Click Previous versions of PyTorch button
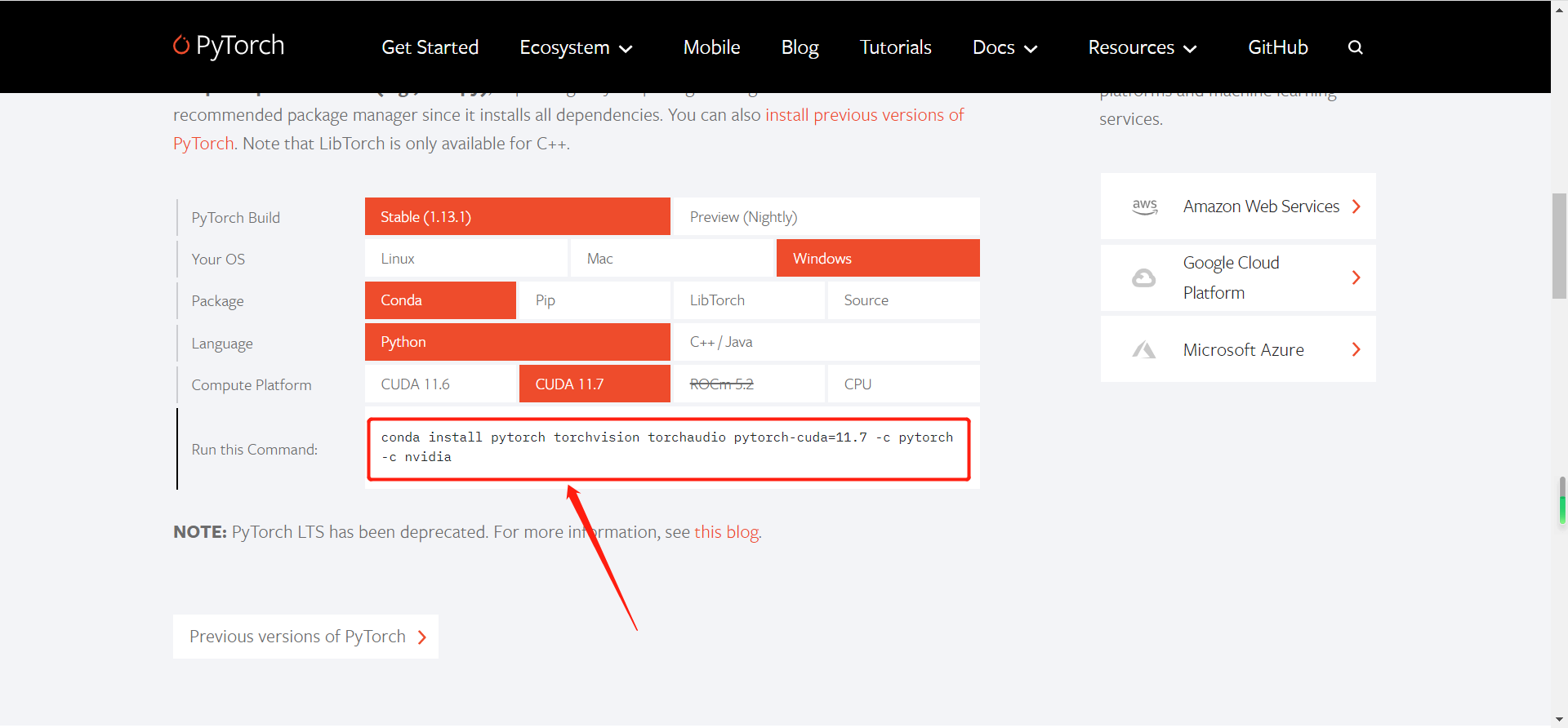The height and width of the screenshot is (728, 1568). point(305,637)
